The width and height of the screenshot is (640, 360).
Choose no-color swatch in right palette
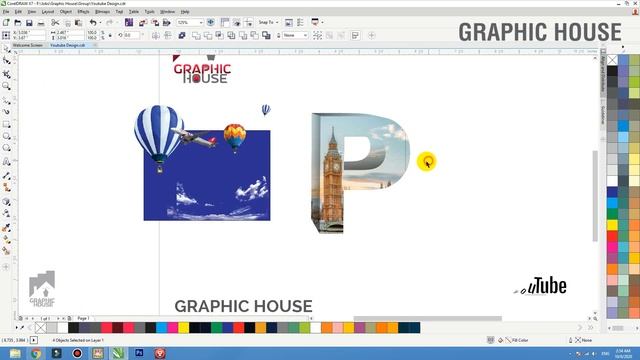(612, 60)
